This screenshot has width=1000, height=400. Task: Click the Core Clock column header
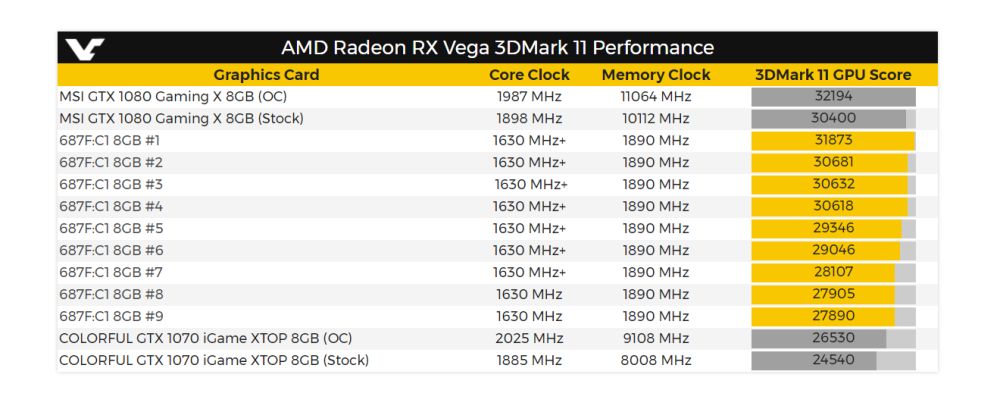pos(529,75)
